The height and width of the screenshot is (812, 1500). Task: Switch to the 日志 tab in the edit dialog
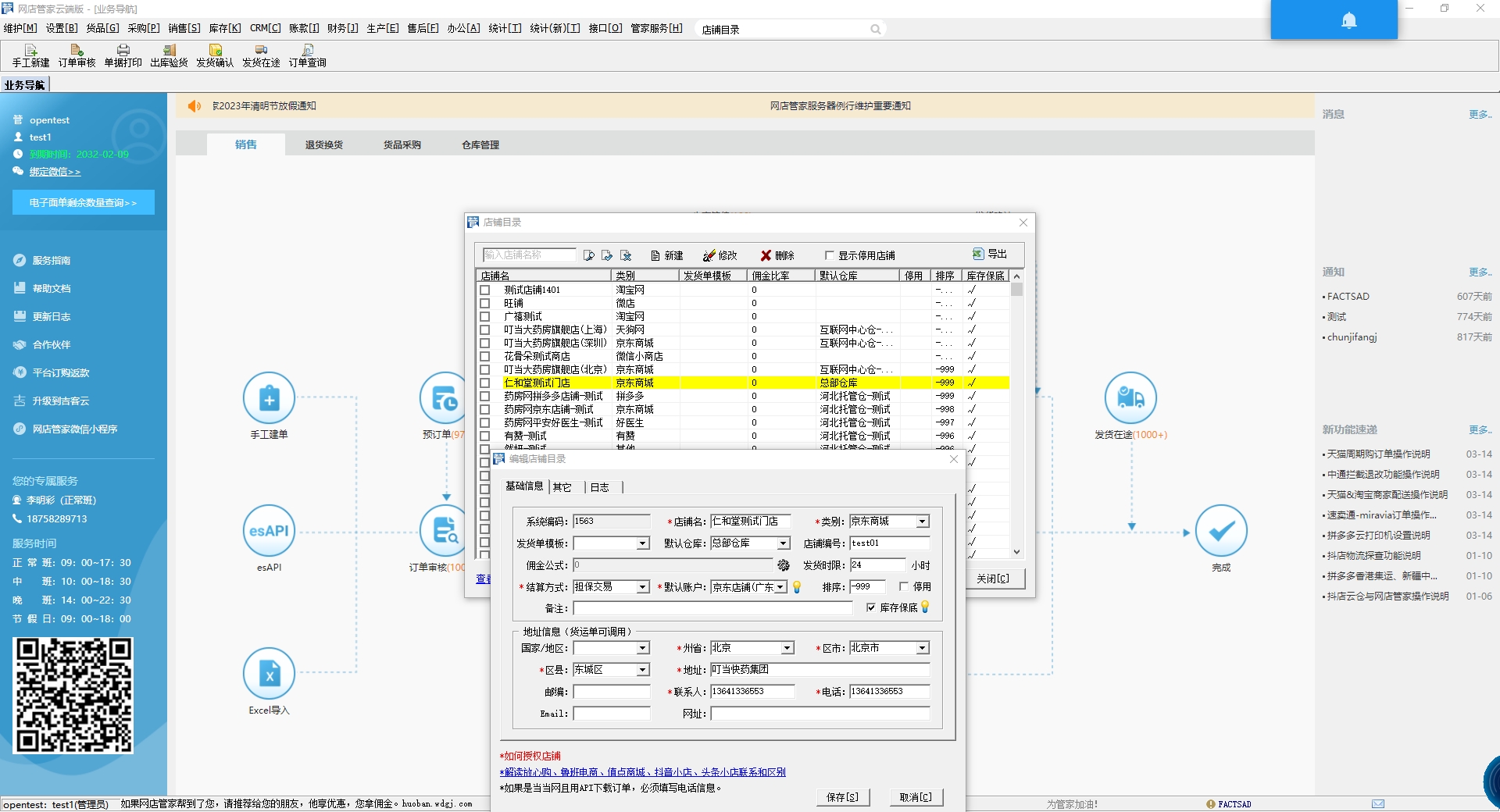(x=600, y=487)
